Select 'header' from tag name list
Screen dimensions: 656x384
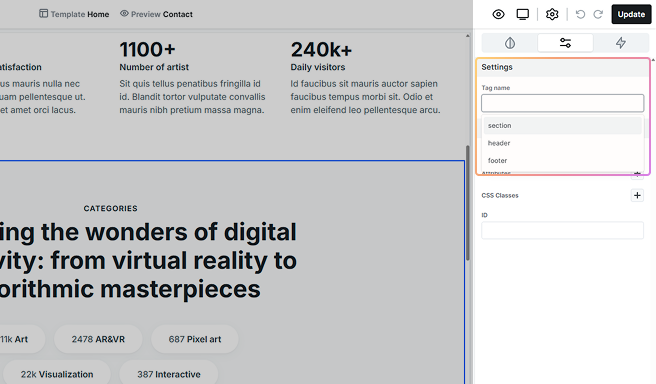(562, 143)
